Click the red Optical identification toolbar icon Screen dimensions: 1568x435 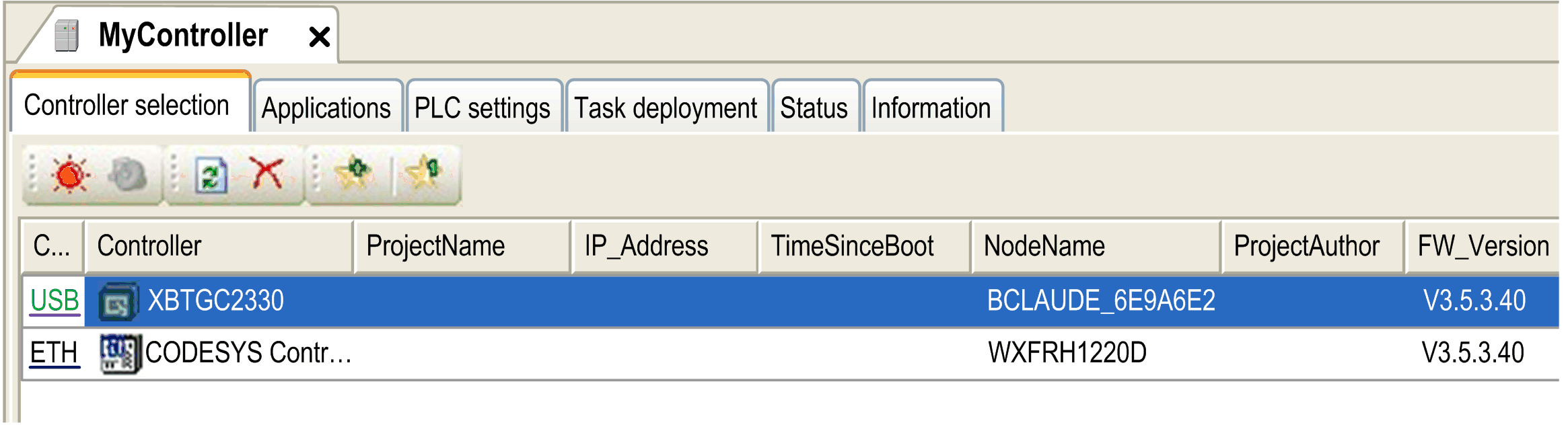click(70, 175)
